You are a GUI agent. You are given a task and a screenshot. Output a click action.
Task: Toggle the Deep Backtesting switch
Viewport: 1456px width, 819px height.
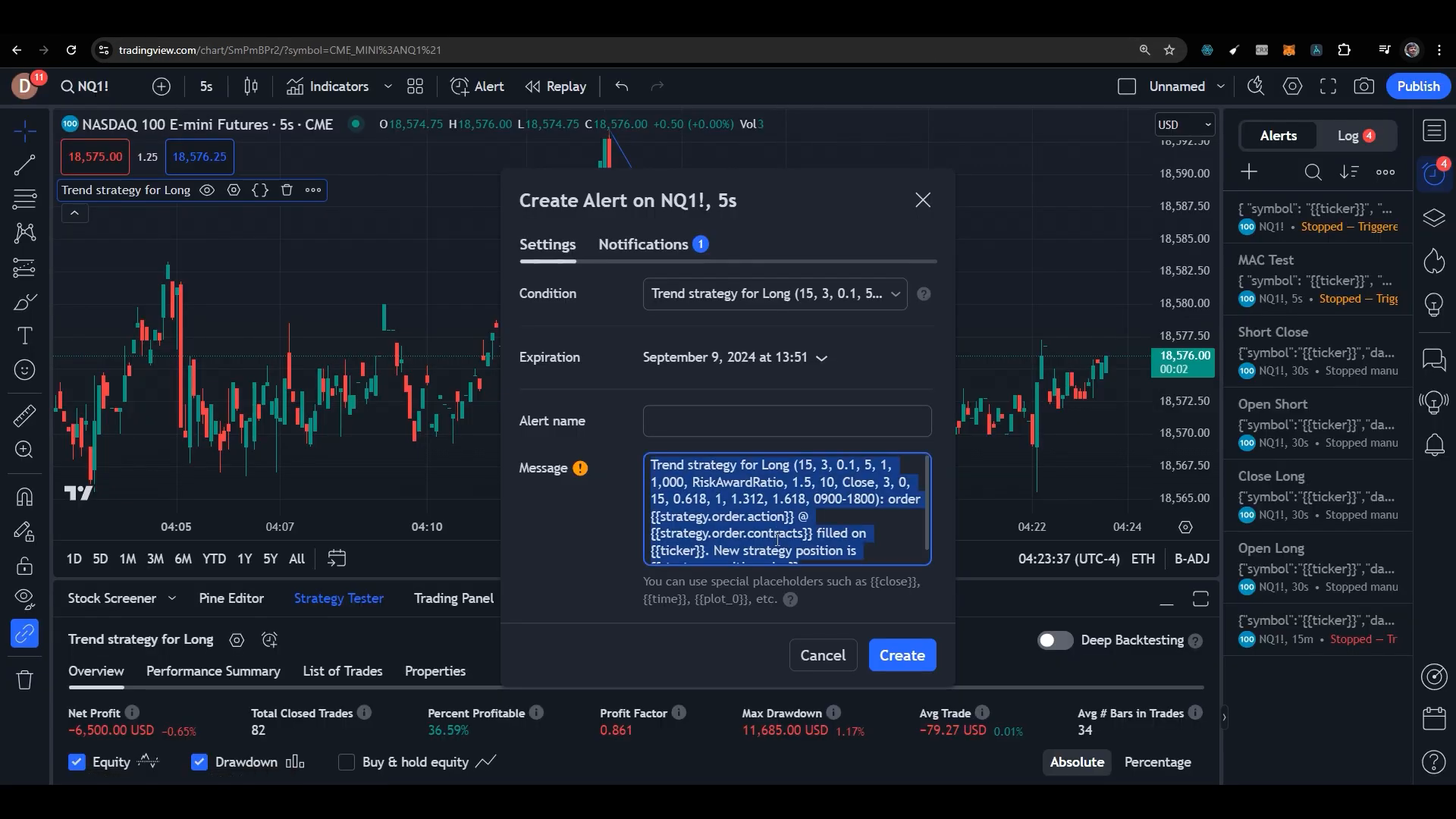pos(1055,639)
